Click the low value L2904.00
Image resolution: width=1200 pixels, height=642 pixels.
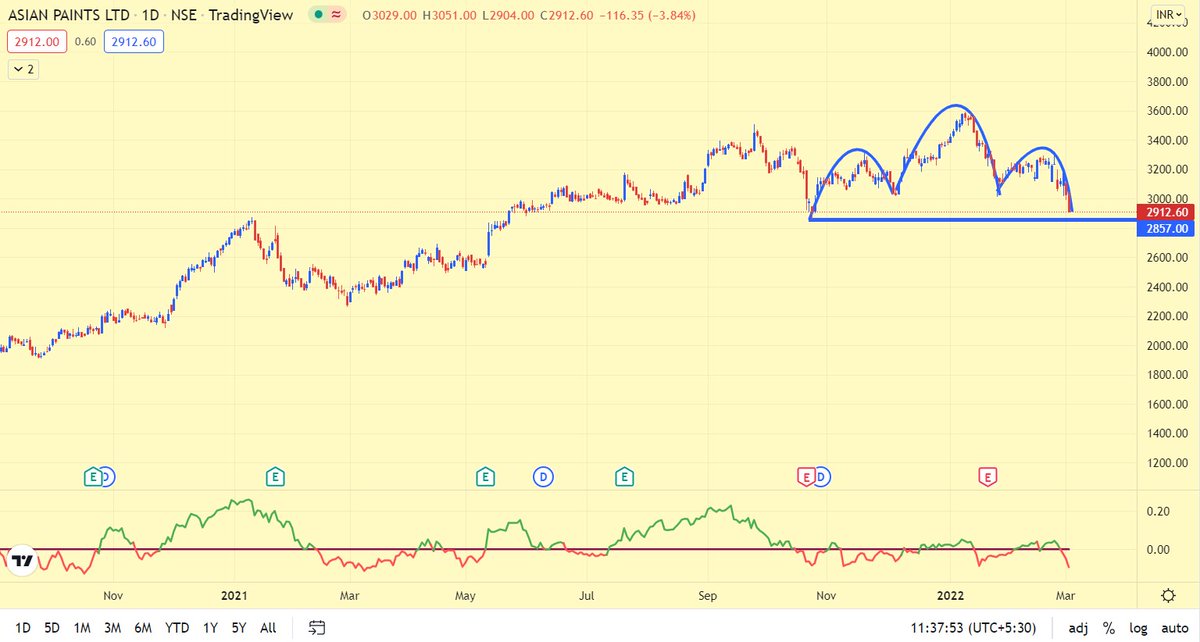(509, 15)
